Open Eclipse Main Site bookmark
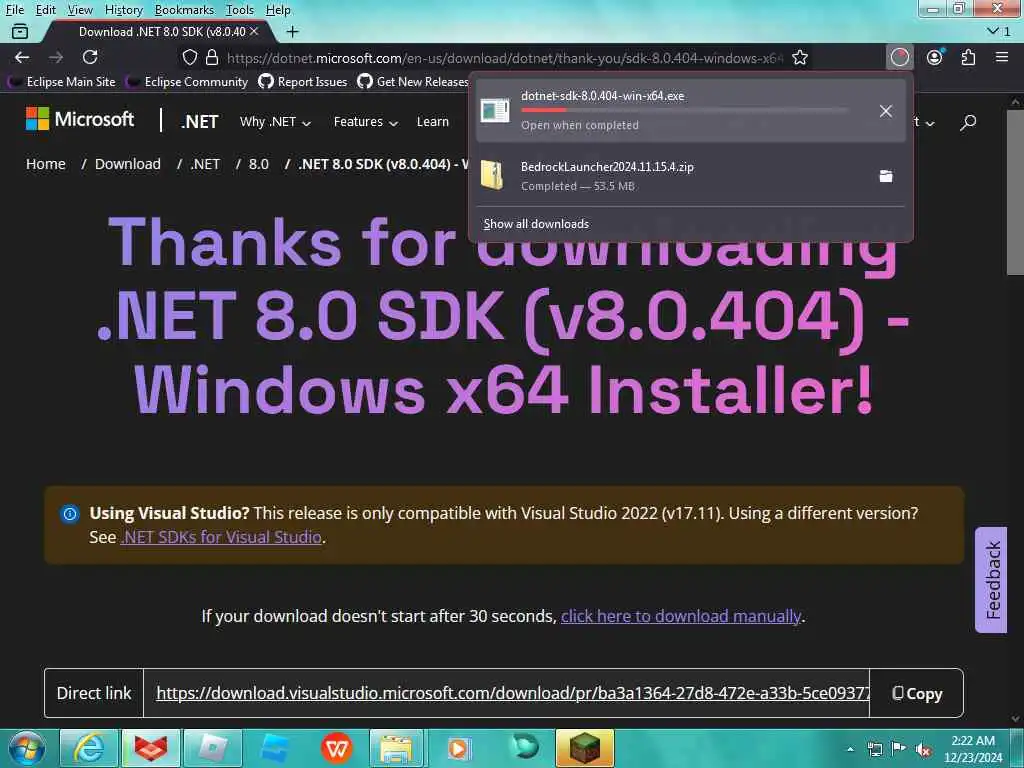This screenshot has width=1024, height=768. [61, 82]
